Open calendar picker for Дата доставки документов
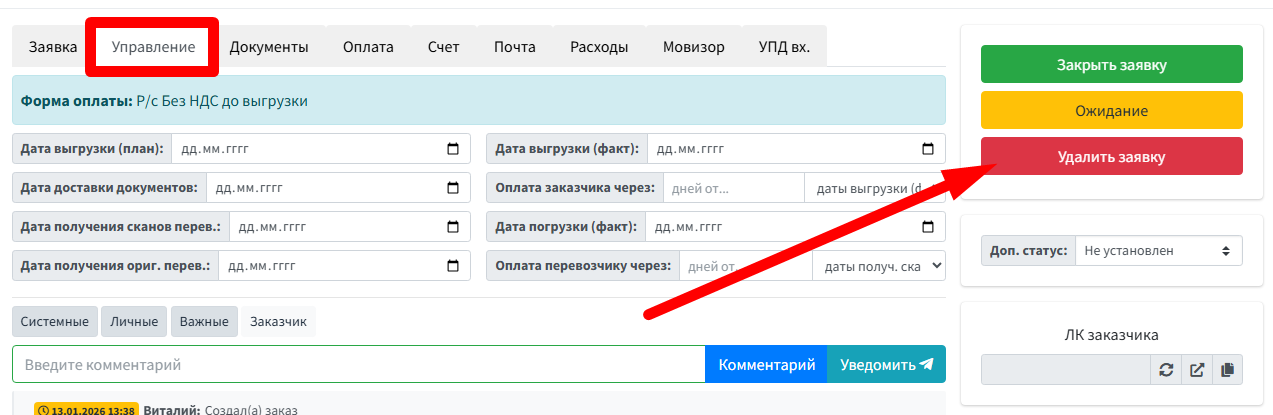Viewport: 1273px width, 415px height. tap(453, 188)
